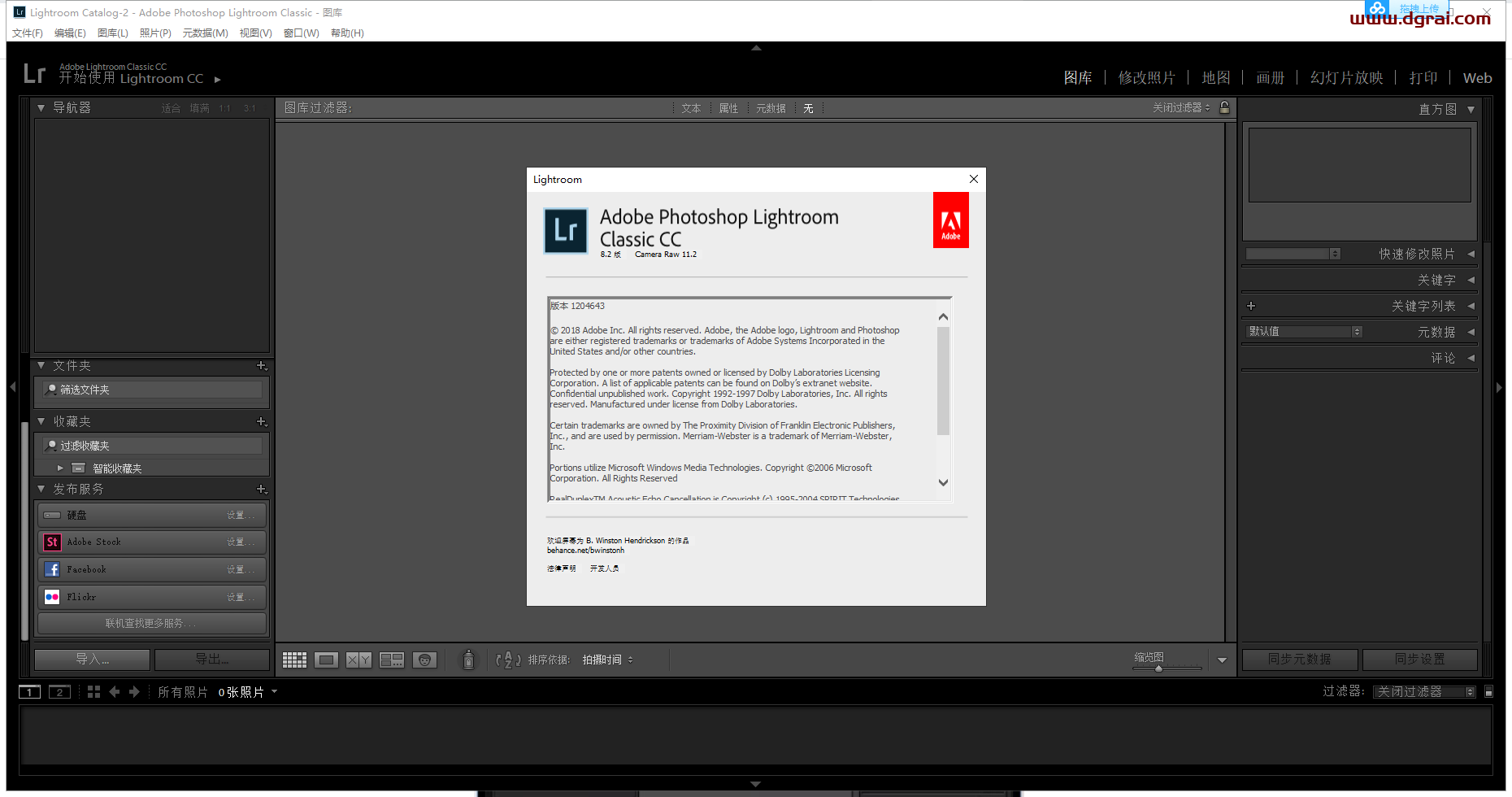Open Compare view (XY) icon

pos(358,660)
